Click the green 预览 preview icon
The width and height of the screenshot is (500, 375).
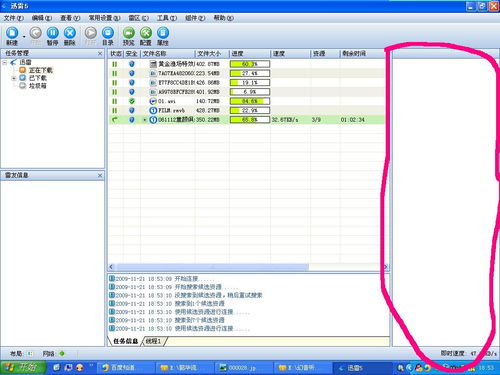(x=129, y=36)
